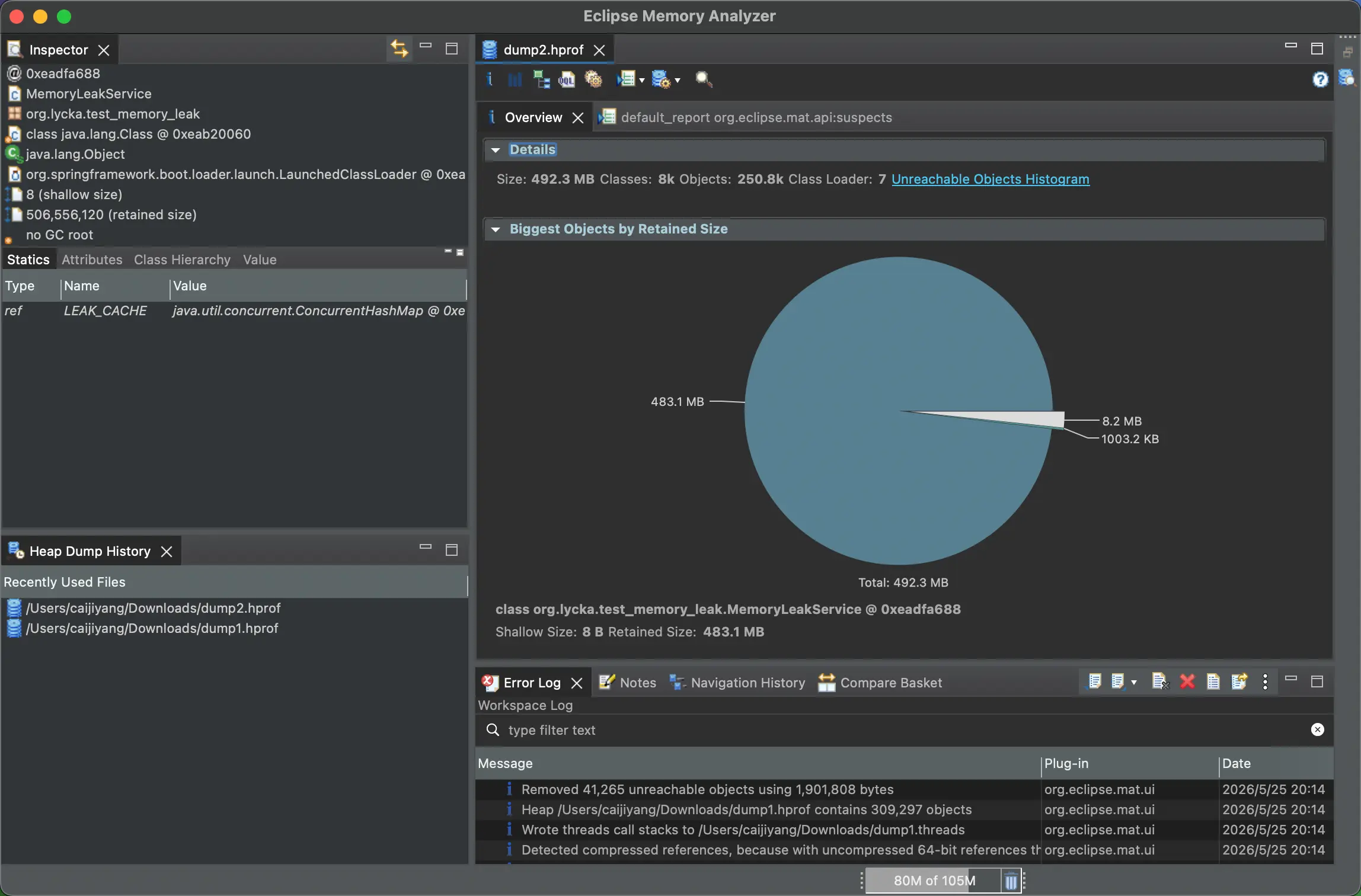The width and height of the screenshot is (1361, 896).
Task: Close the dump2.hprof editor tab
Action: tap(599, 50)
